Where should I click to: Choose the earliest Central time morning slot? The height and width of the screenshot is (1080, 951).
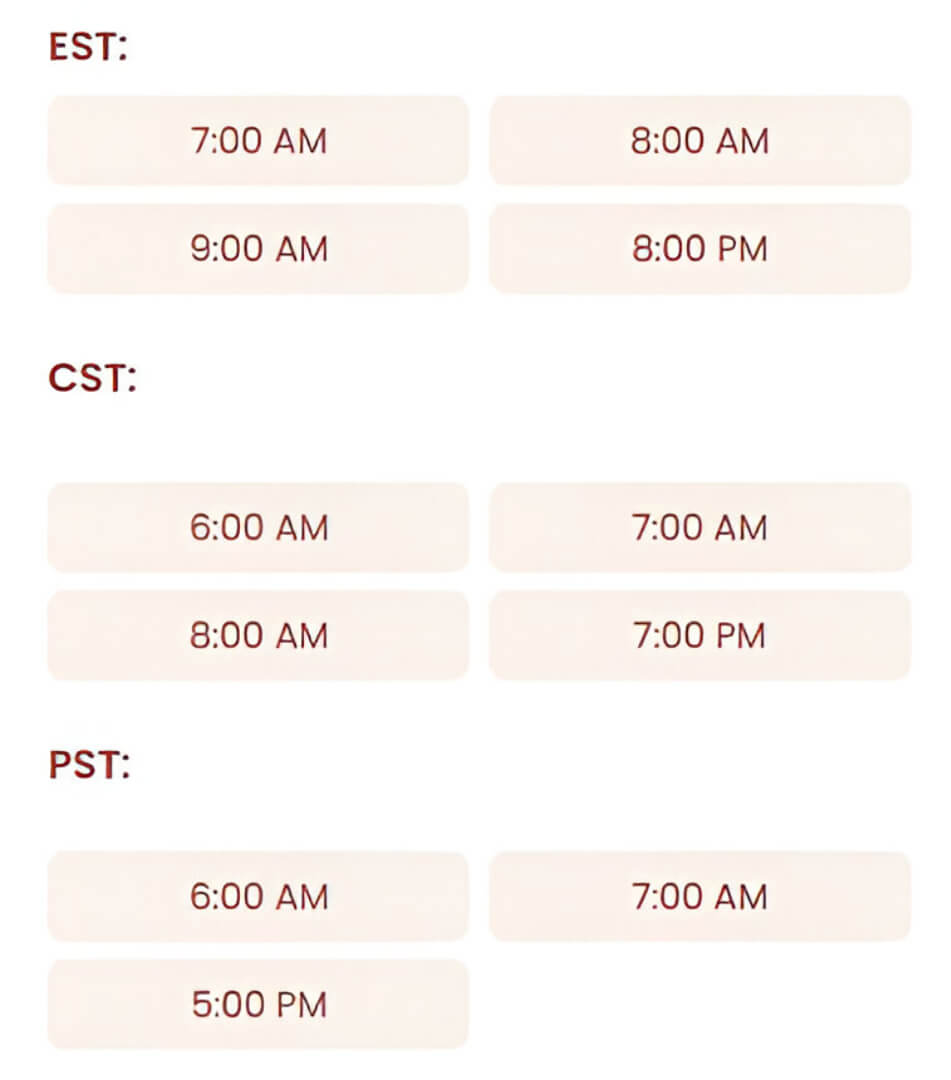258,527
